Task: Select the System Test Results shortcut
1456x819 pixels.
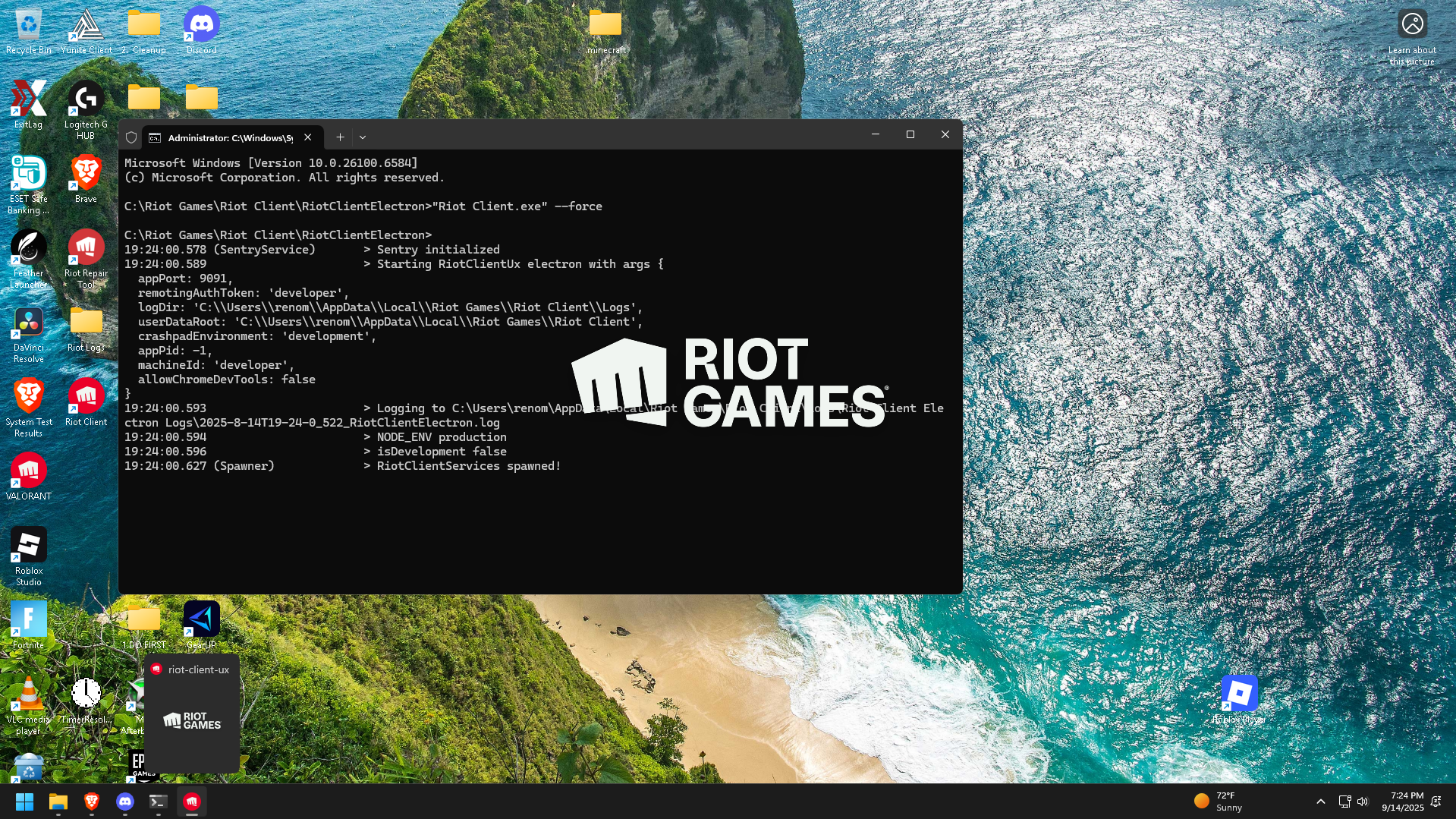Action: click(x=28, y=408)
